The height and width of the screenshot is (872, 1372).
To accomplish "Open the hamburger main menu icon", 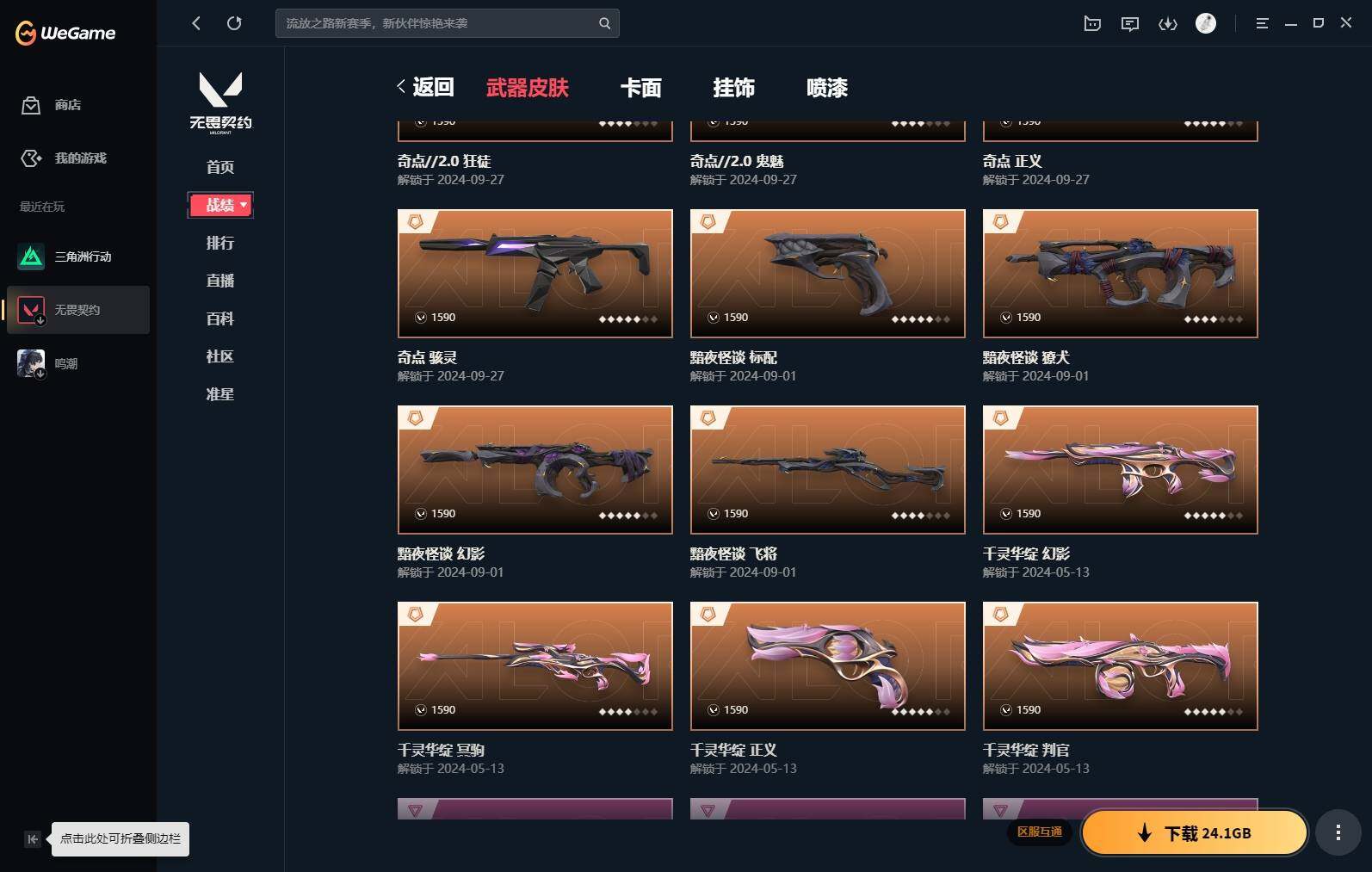I will coord(1262,24).
